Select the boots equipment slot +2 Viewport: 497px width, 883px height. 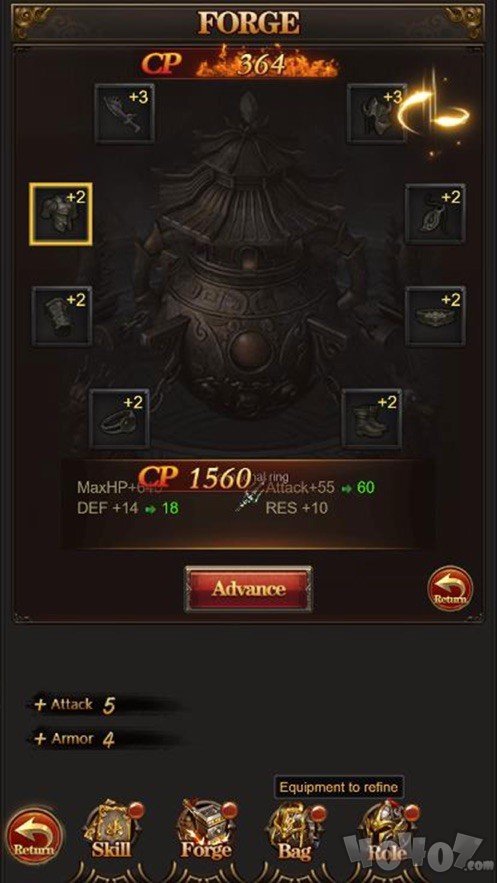pyautogui.click(x=372, y=418)
